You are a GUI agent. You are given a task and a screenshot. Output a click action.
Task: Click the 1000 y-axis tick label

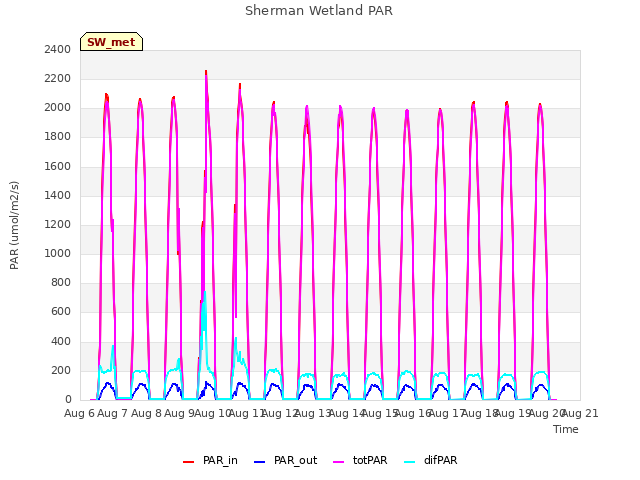pos(58,253)
